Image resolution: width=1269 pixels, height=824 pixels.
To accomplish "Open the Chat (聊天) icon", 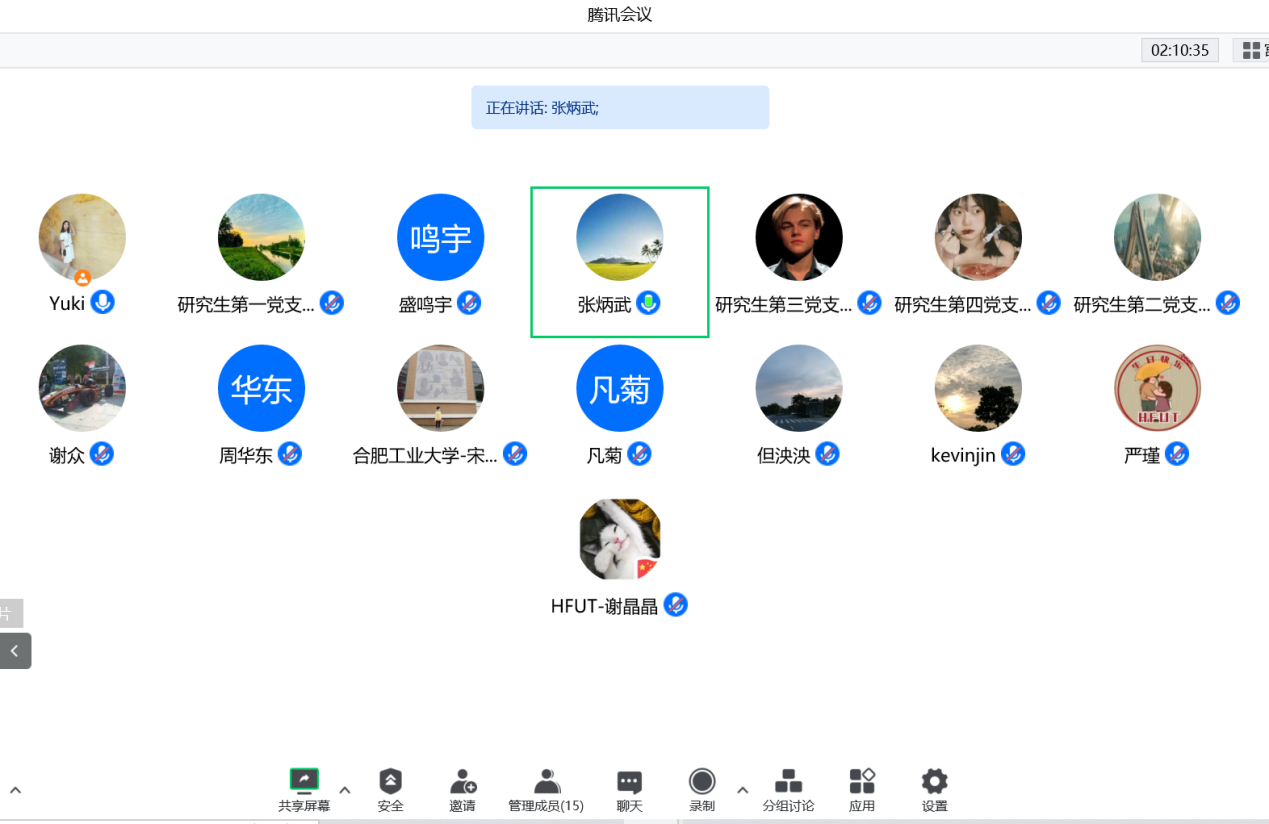I will [629, 781].
